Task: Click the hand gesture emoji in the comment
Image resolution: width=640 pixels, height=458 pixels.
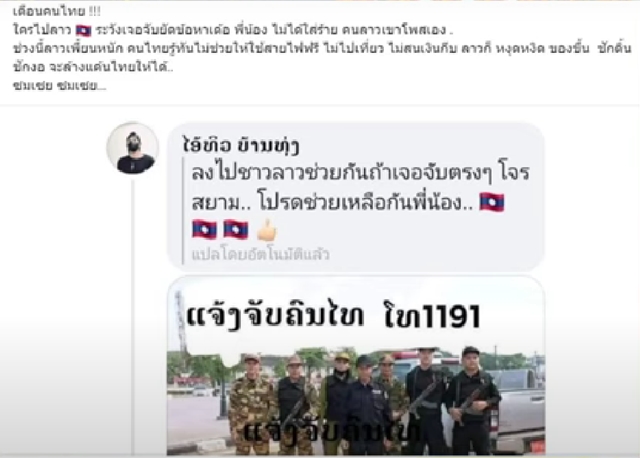Action: point(267,230)
